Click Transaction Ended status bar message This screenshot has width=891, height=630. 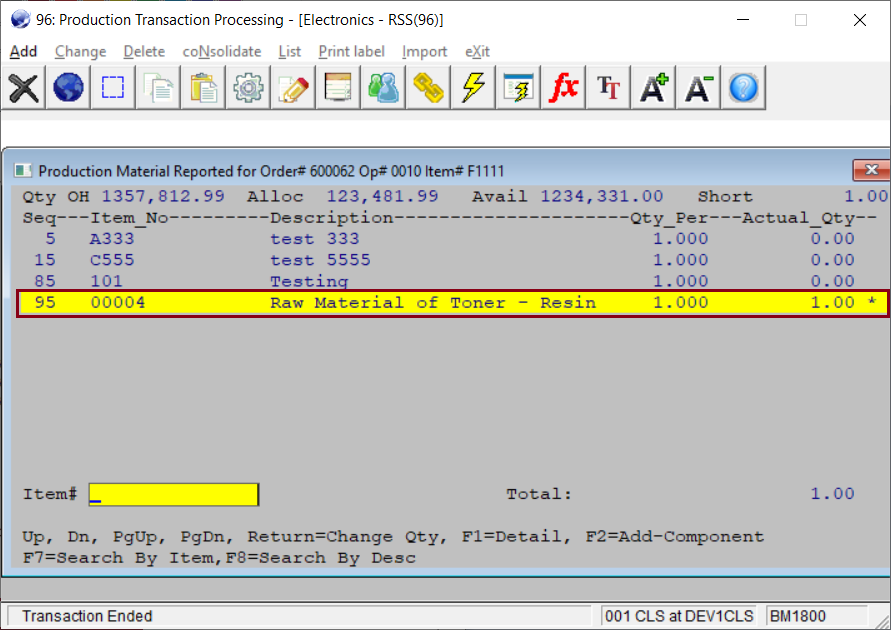point(88,616)
